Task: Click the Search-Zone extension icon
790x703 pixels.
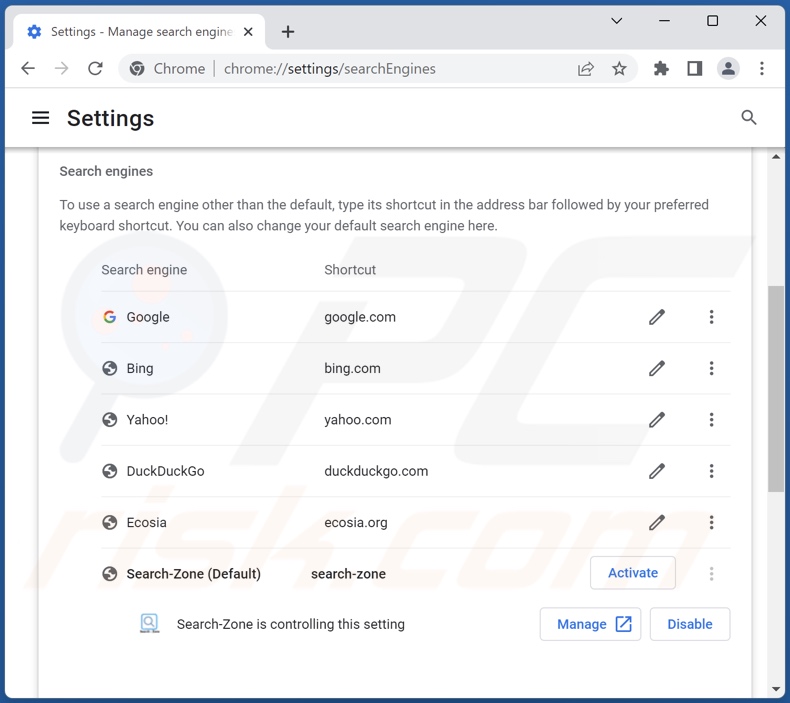Action: [149, 623]
